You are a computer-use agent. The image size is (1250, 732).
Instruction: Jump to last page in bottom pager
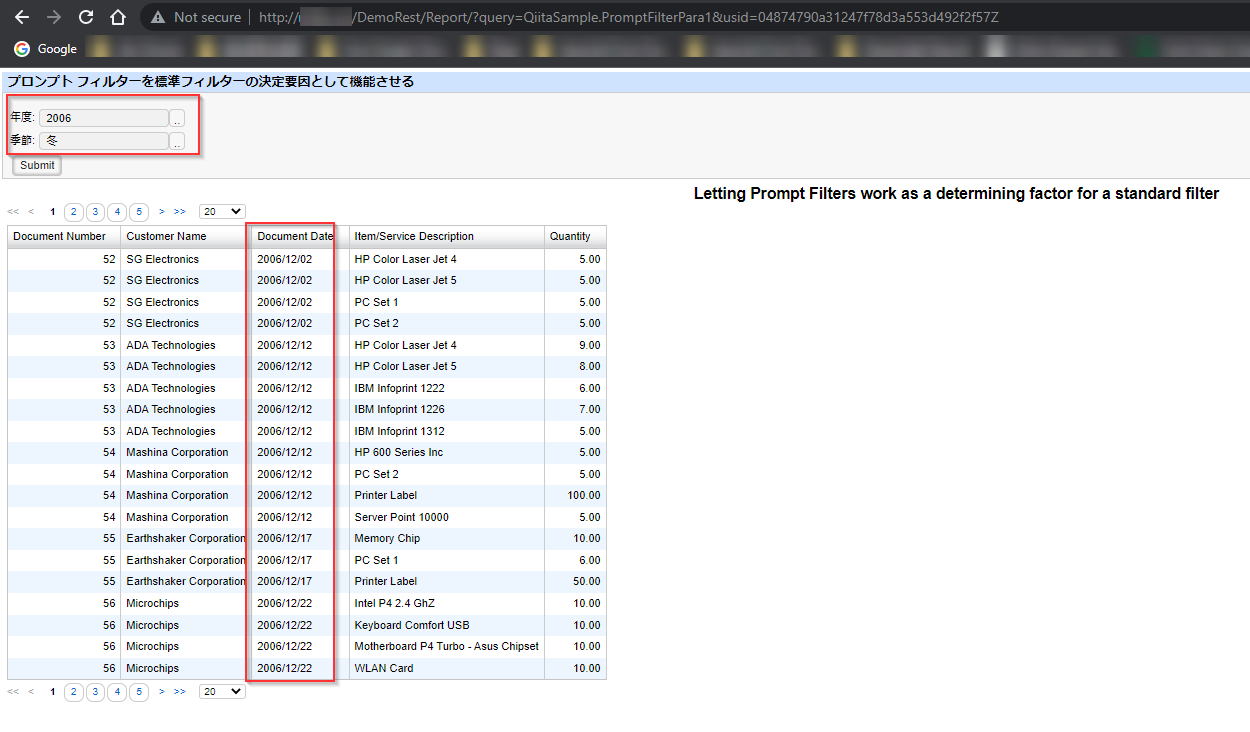(180, 691)
